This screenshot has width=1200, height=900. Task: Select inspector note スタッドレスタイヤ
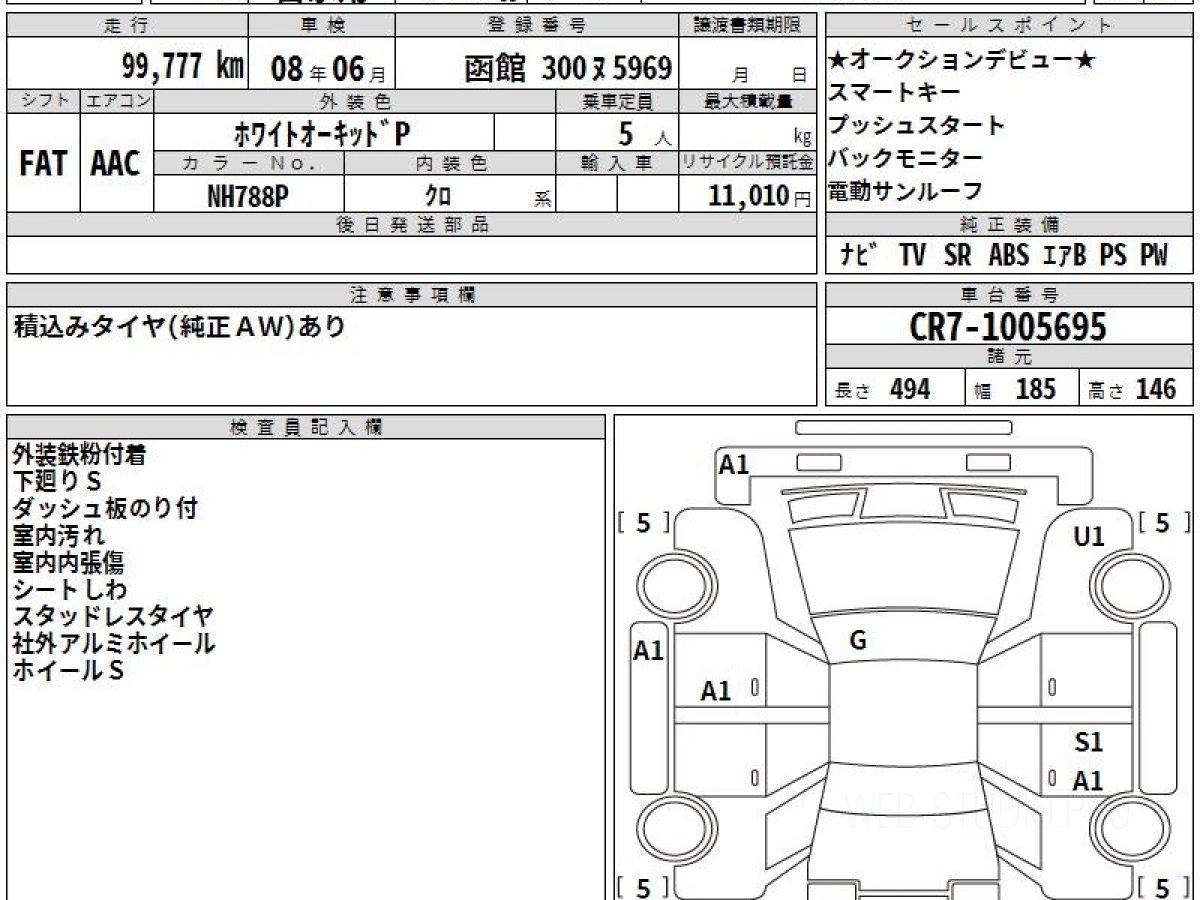pyautogui.click(x=113, y=616)
